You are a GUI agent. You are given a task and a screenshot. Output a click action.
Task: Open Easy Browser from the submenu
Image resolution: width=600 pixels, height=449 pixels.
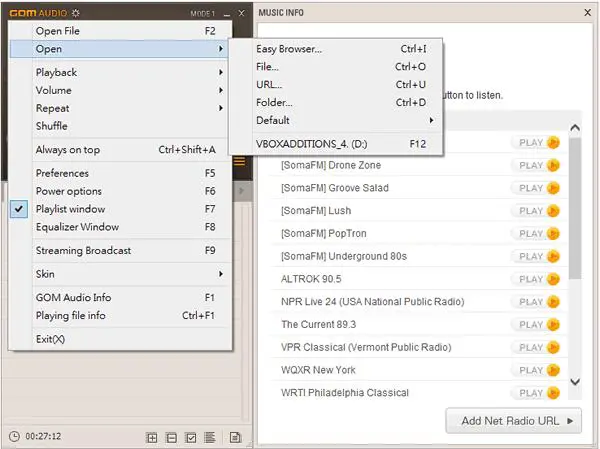(336, 49)
